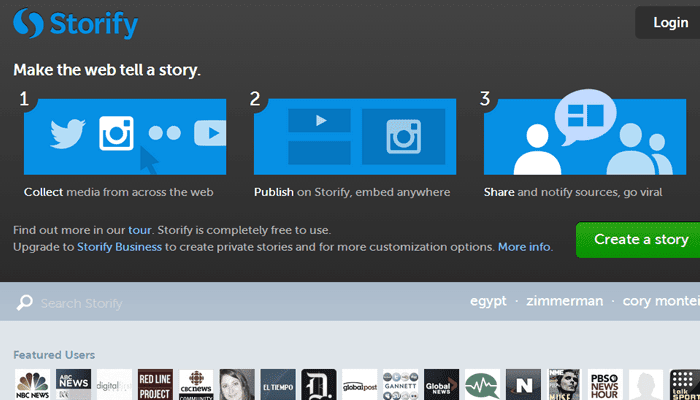Screen dimensions: 700x400
Task: Click the Flickr two-dot icon
Action: coord(165,133)
